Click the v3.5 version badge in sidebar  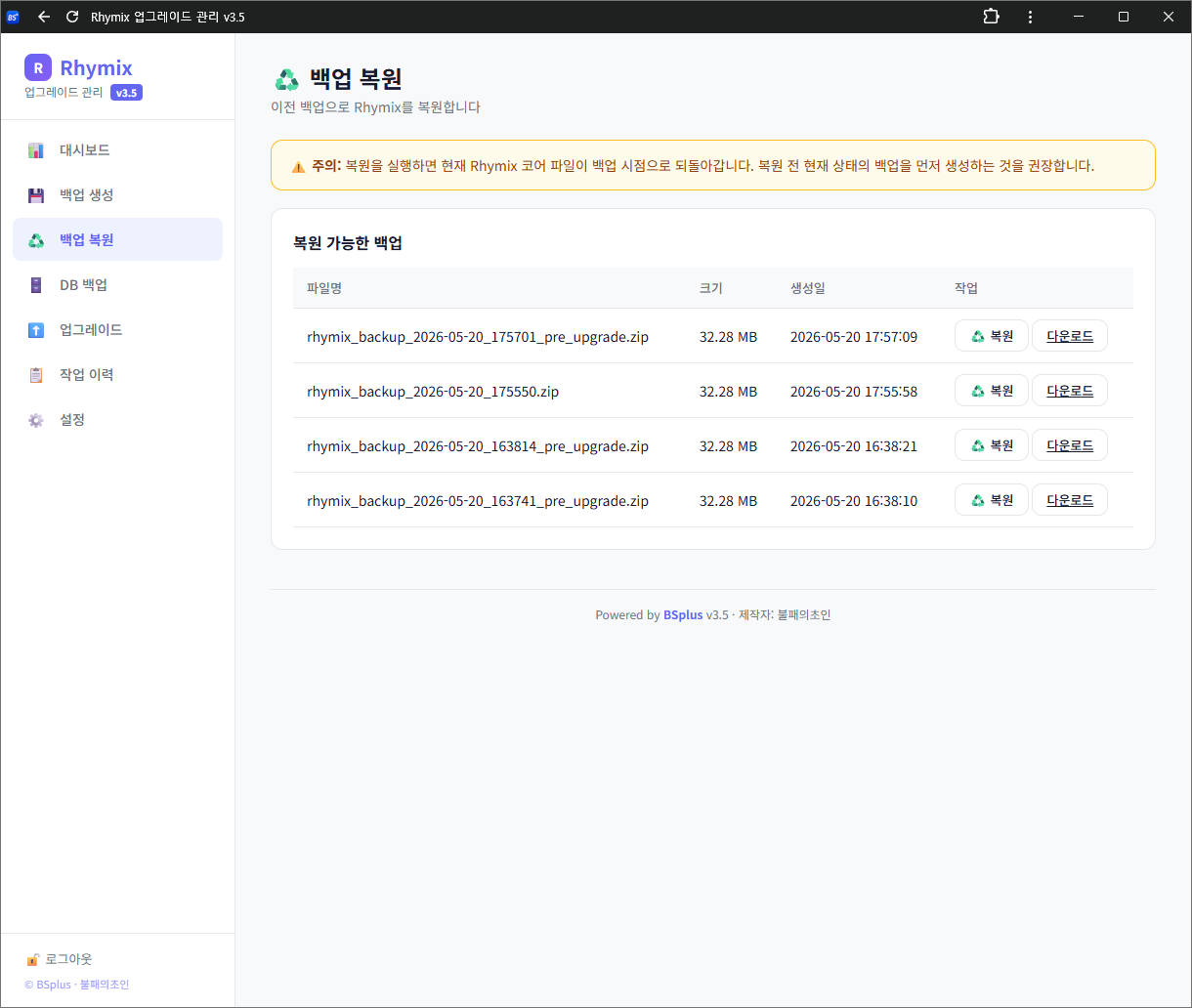[x=126, y=94]
